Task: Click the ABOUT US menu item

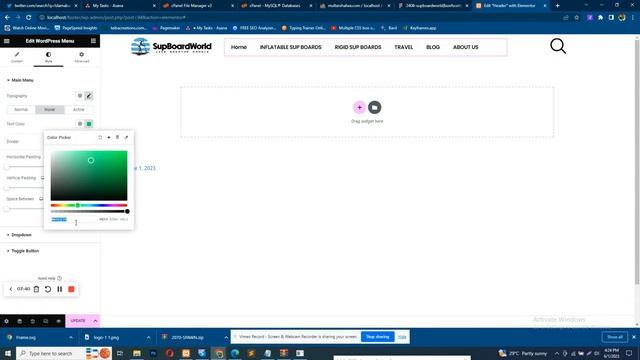Action: tap(466, 47)
